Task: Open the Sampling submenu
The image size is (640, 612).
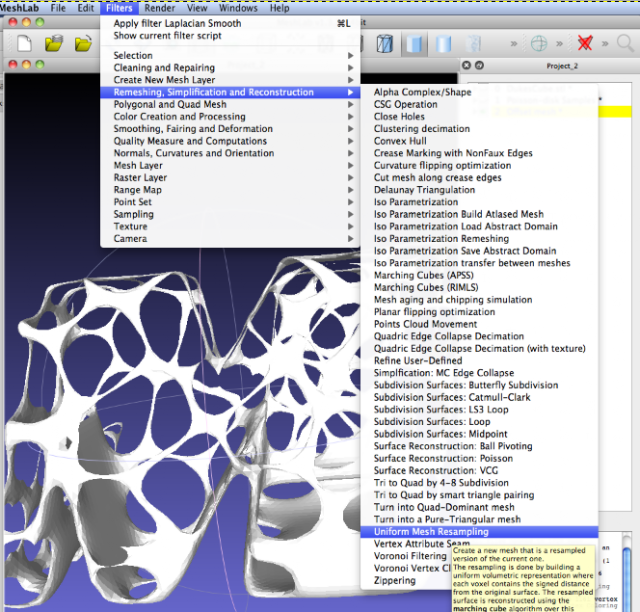Action: (230, 214)
